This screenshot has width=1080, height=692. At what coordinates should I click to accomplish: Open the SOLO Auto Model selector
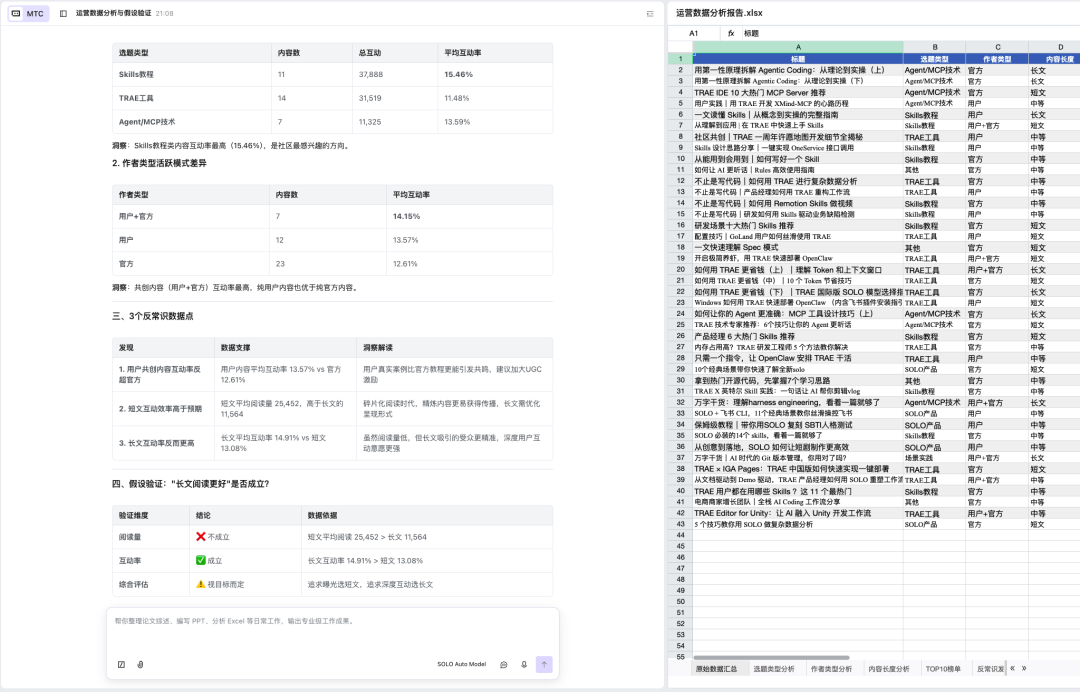point(461,664)
